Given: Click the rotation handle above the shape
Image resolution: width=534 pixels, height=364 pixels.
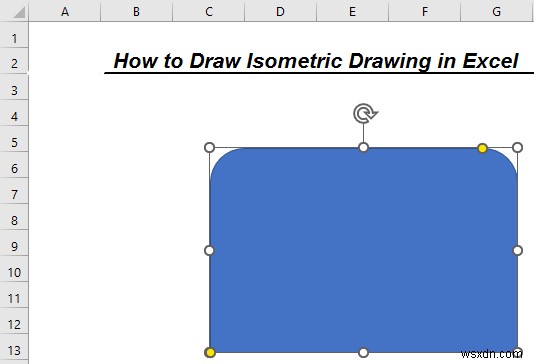Looking at the screenshot, I should pyautogui.click(x=365, y=113).
